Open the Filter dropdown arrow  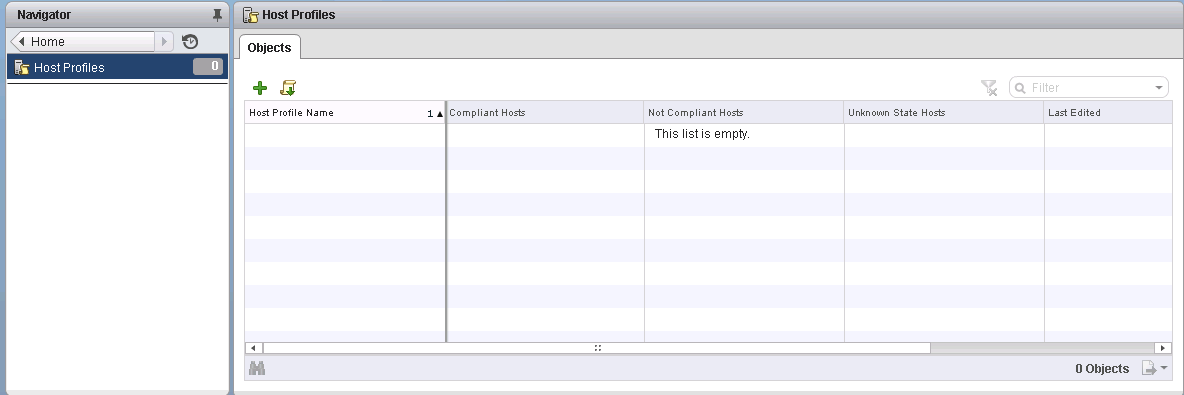tap(1160, 88)
